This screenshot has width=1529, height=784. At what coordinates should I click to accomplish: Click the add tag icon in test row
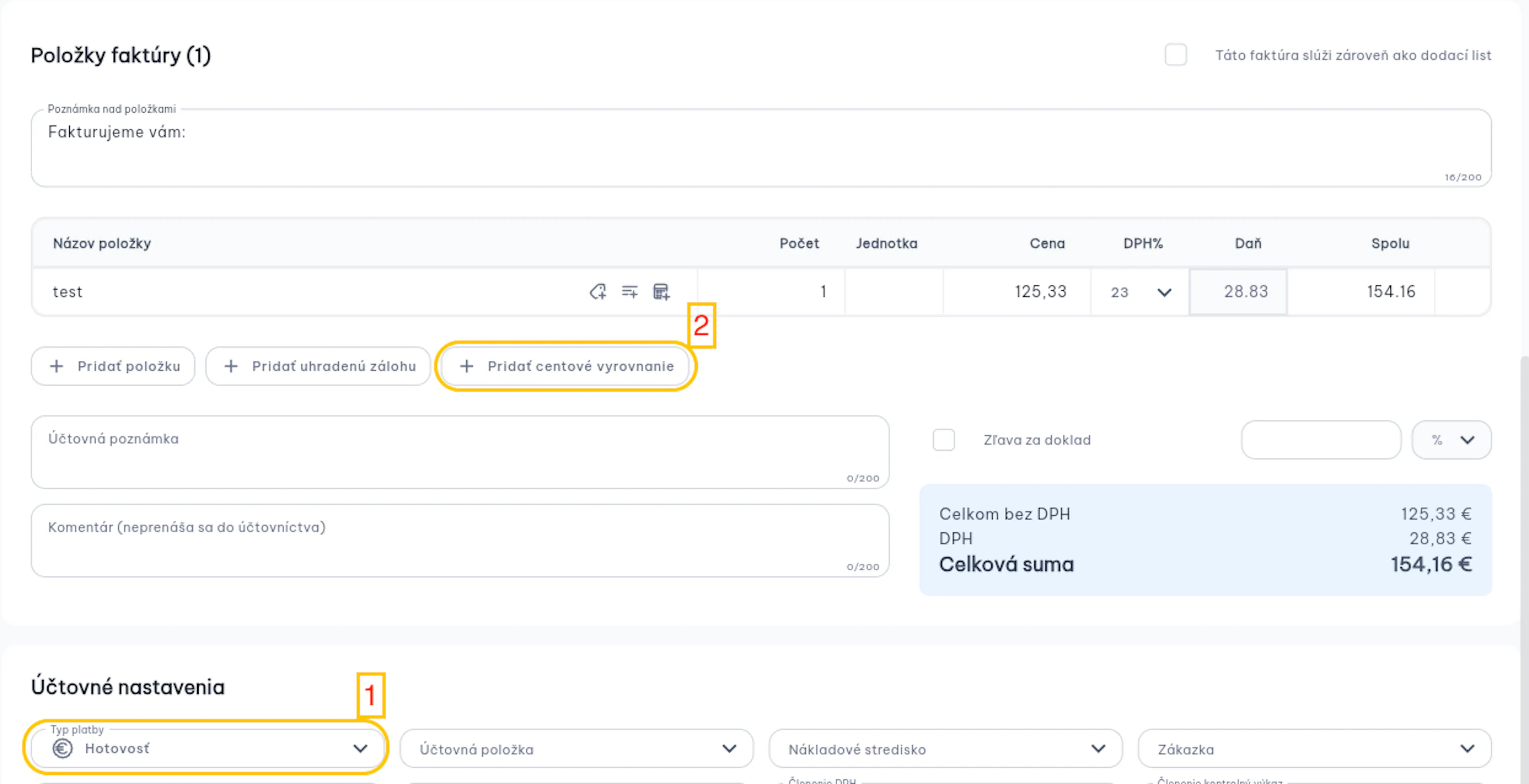pyautogui.click(x=598, y=291)
